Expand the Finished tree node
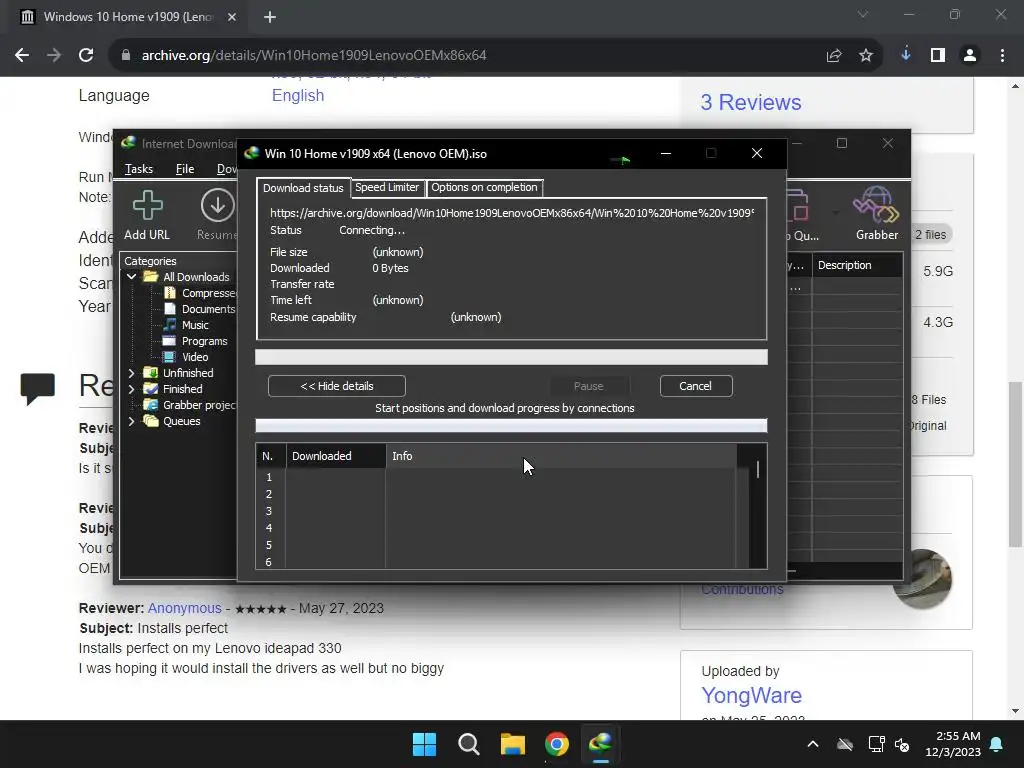1024x768 pixels. point(131,389)
